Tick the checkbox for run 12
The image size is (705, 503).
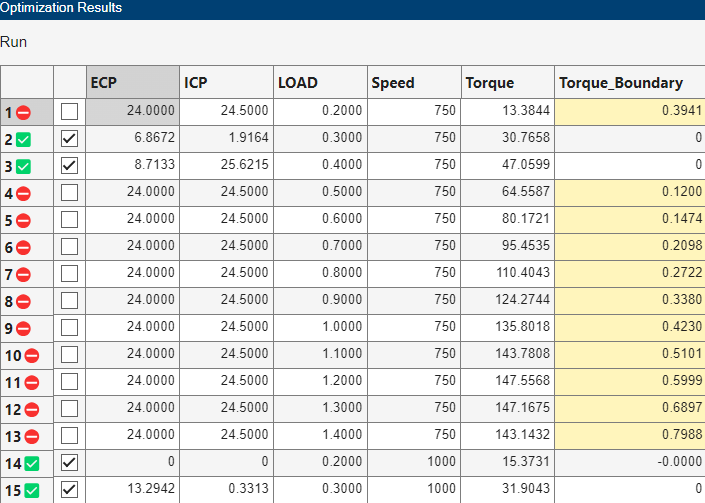click(69, 408)
